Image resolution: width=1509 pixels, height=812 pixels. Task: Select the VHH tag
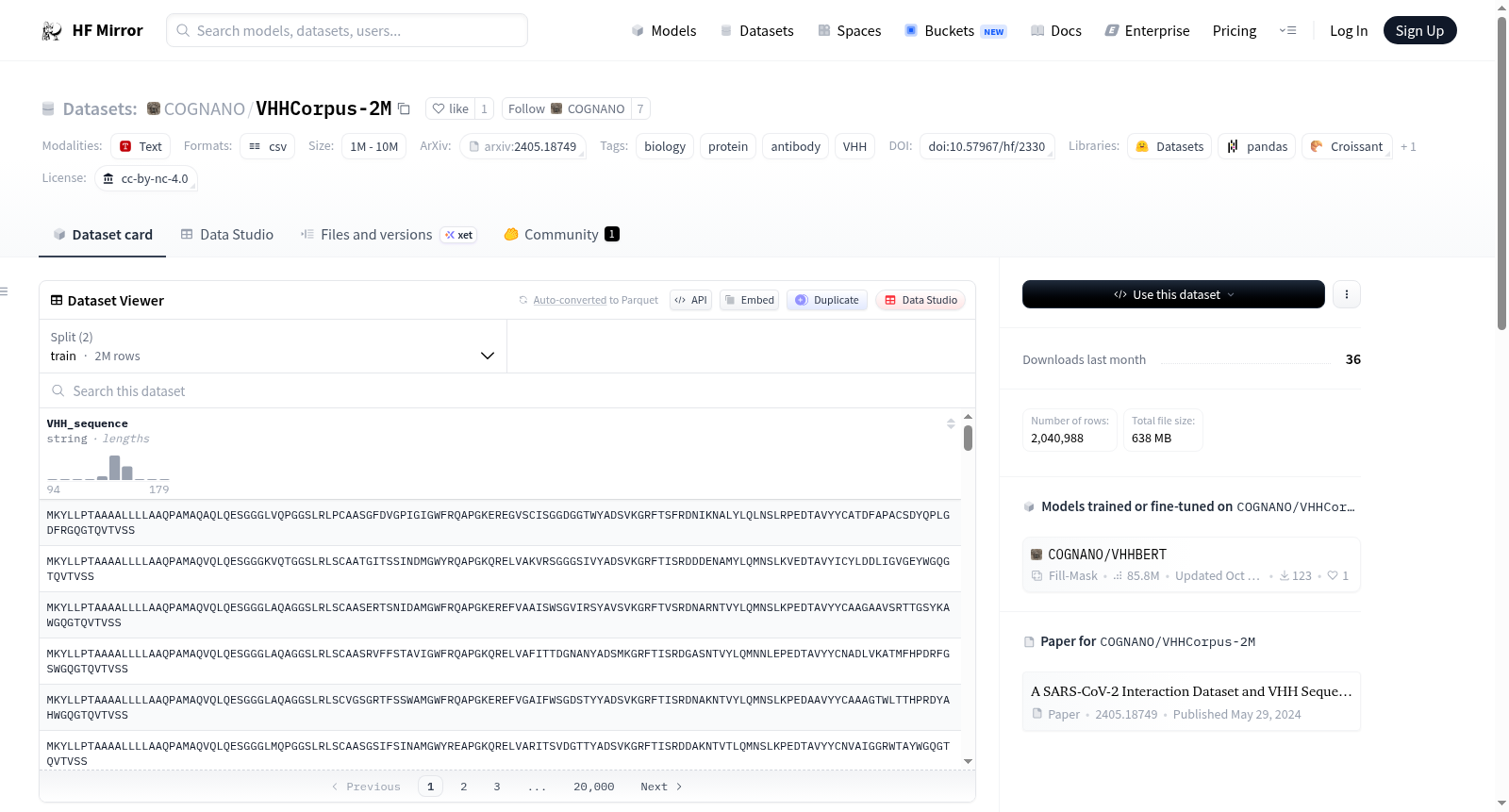(854, 146)
